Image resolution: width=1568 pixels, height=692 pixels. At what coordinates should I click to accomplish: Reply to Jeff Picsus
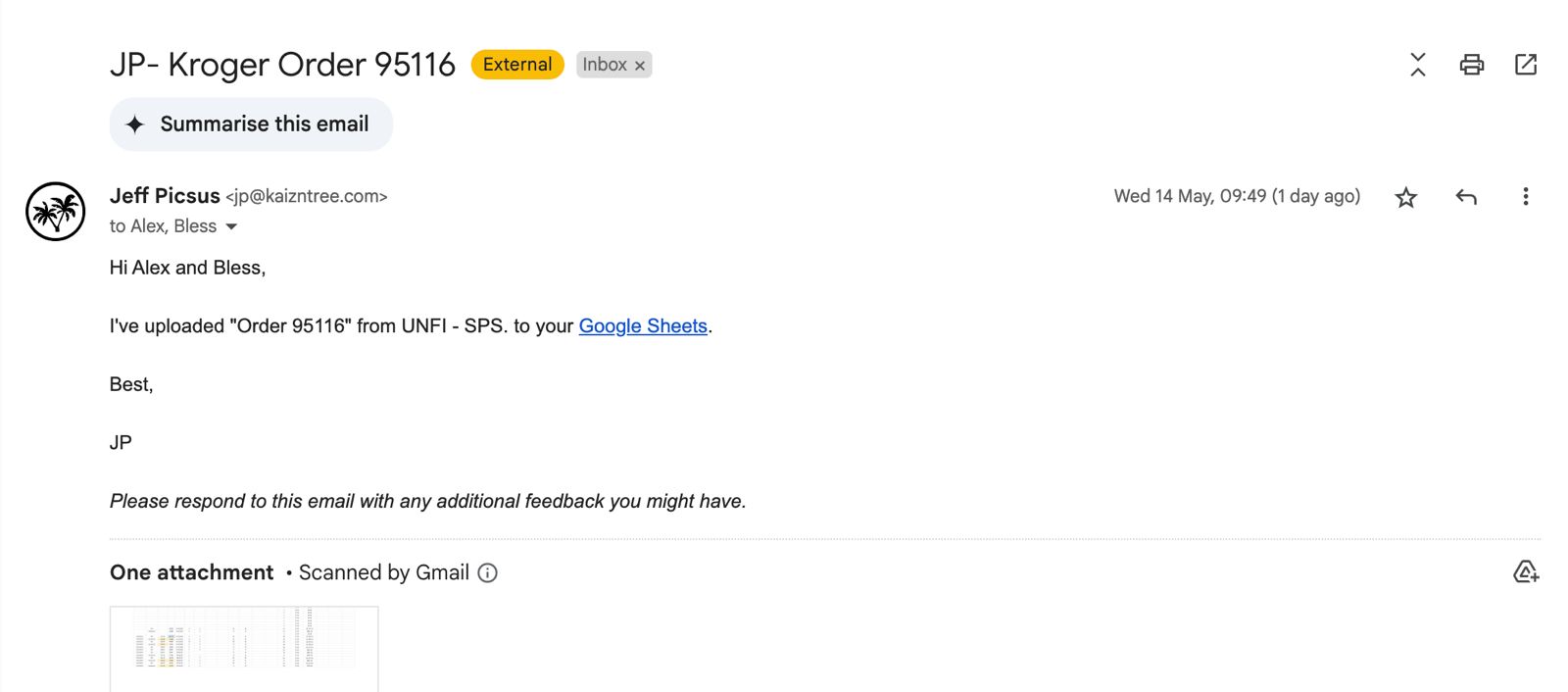point(1465,197)
